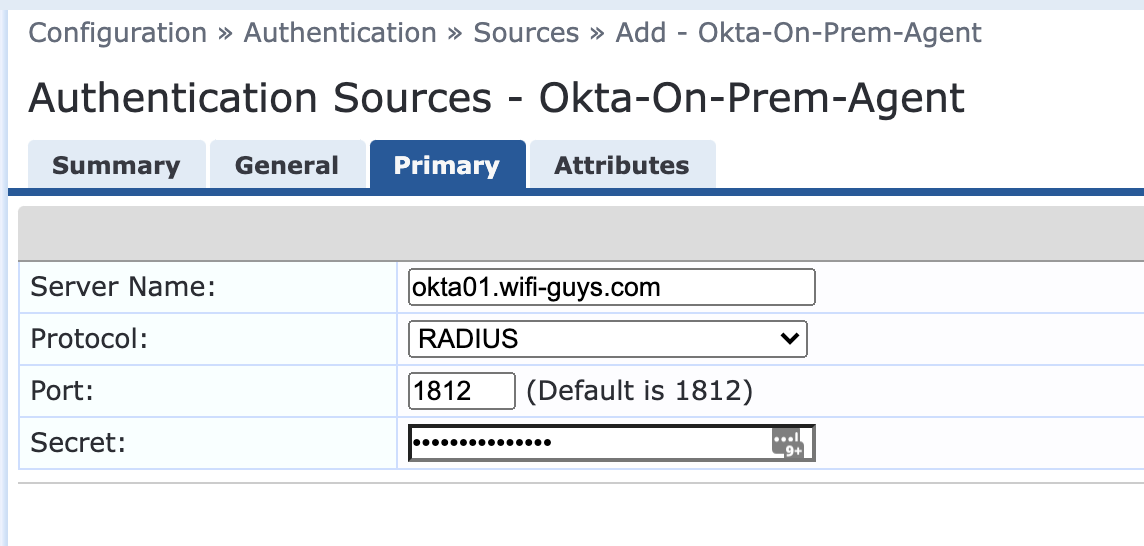Go back to Sources via breadcrumb

pos(526,33)
